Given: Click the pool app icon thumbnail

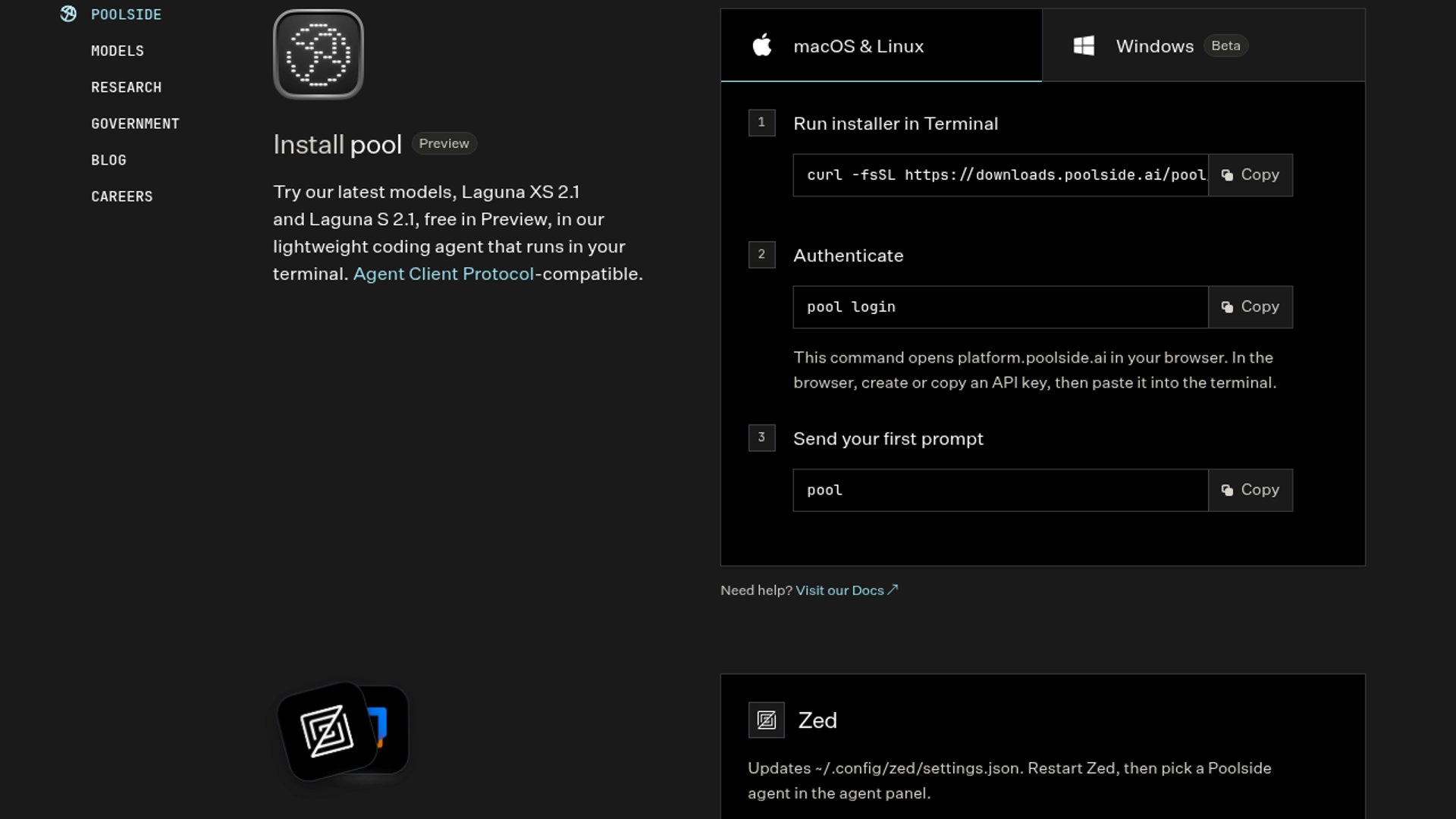Looking at the screenshot, I should [318, 54].
